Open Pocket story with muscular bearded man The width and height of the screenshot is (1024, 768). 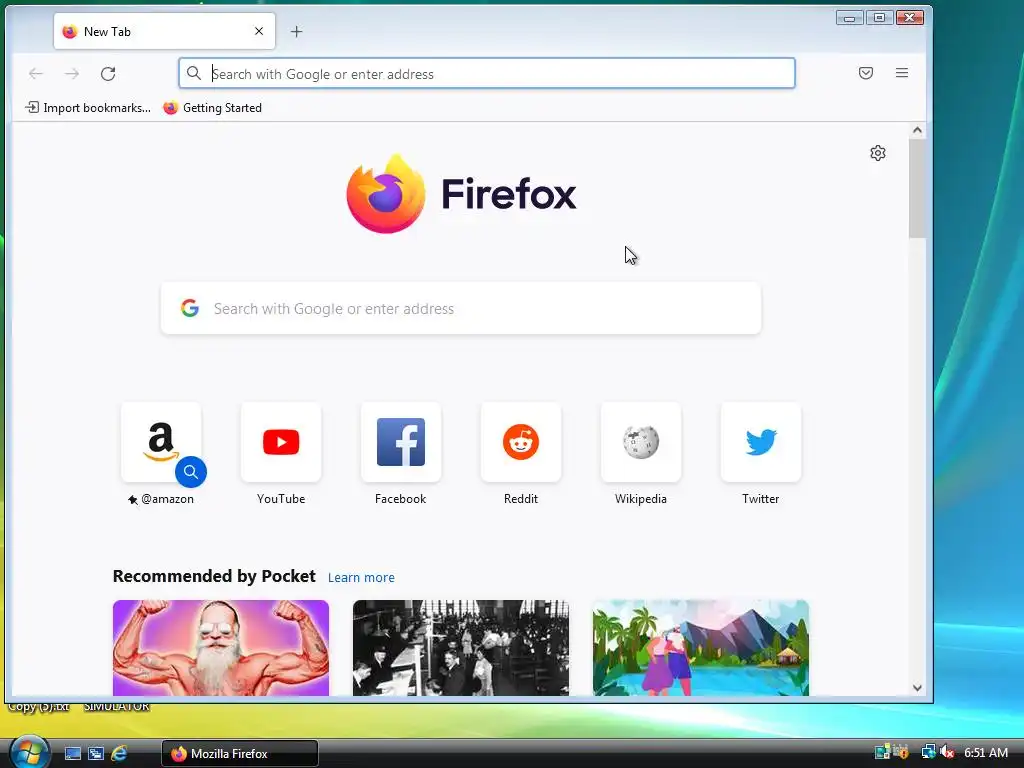[x=221, y=648]
